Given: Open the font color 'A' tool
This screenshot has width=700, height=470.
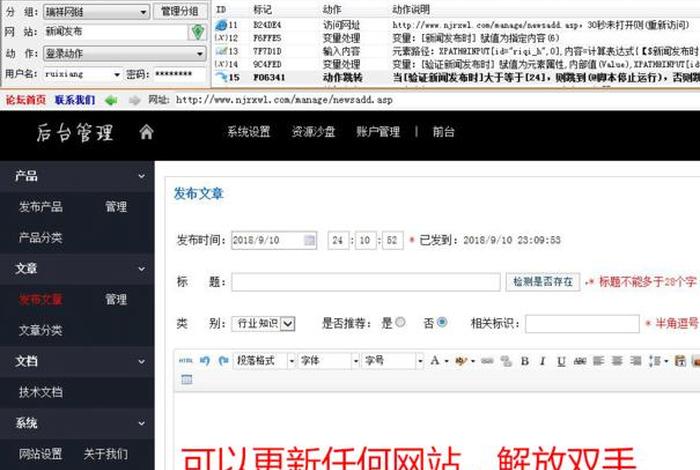Looking at the screenshot, I should tap(435, 361).
